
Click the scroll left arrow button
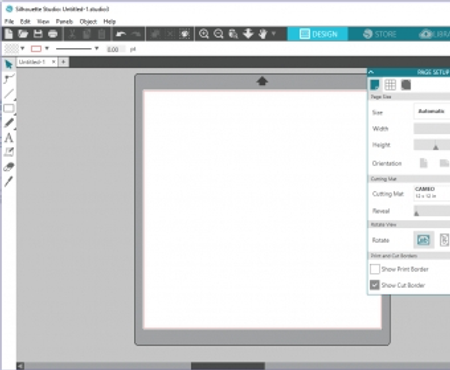(x=20, y=366)
